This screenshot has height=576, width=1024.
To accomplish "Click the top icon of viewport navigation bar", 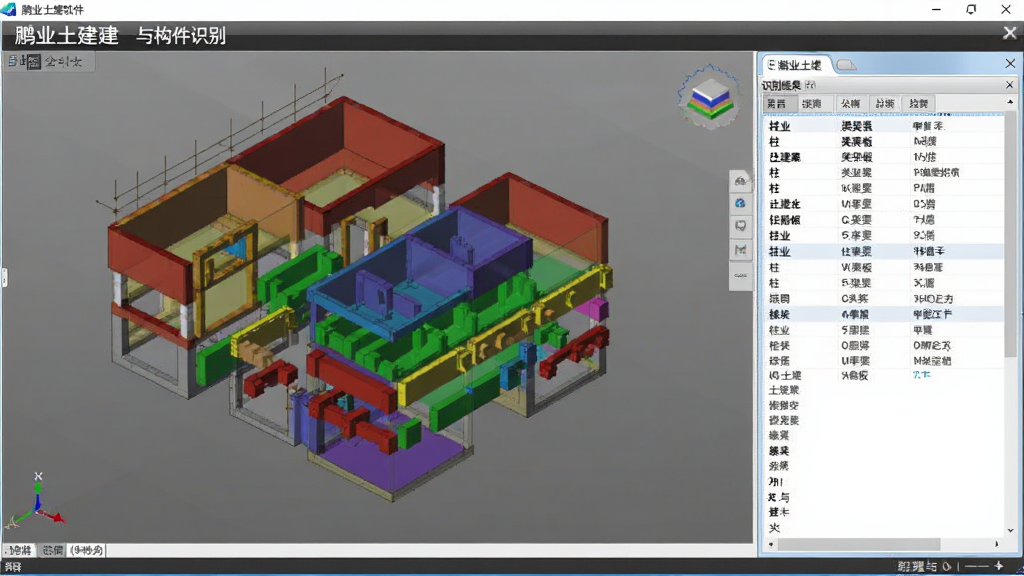I will [740, 181].
